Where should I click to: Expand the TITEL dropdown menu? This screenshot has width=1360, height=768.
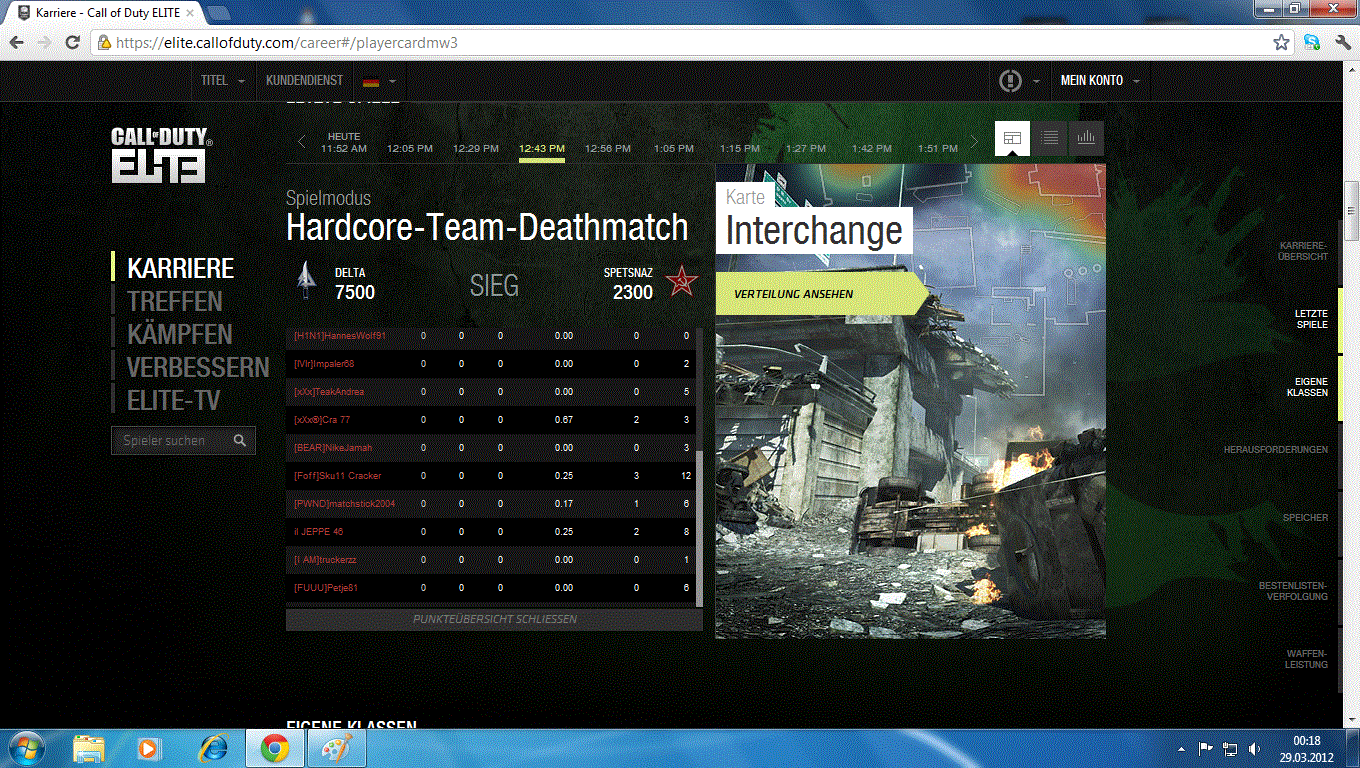tap(223, 81)
